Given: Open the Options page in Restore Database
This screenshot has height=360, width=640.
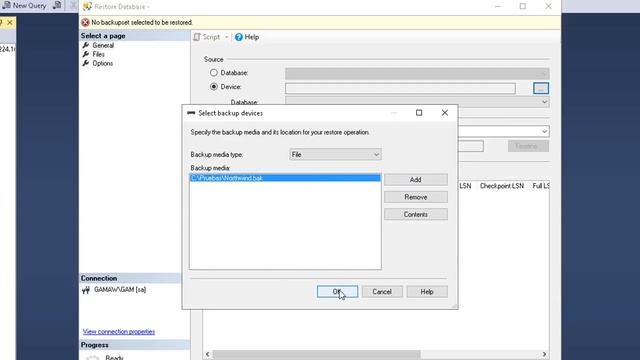Looking at the screenshot, I should click(x=102, y=63).
